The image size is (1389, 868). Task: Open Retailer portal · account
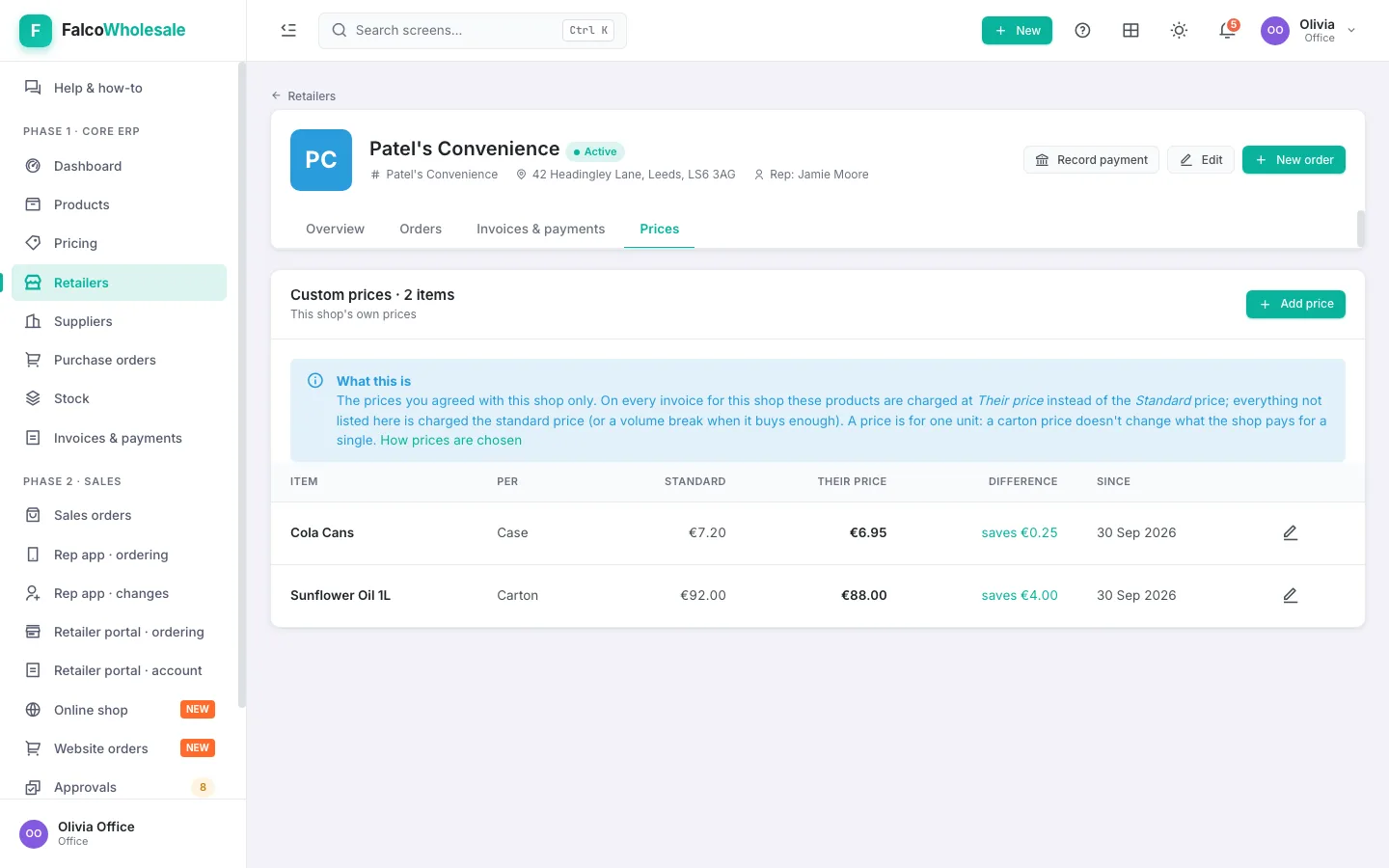120,670
